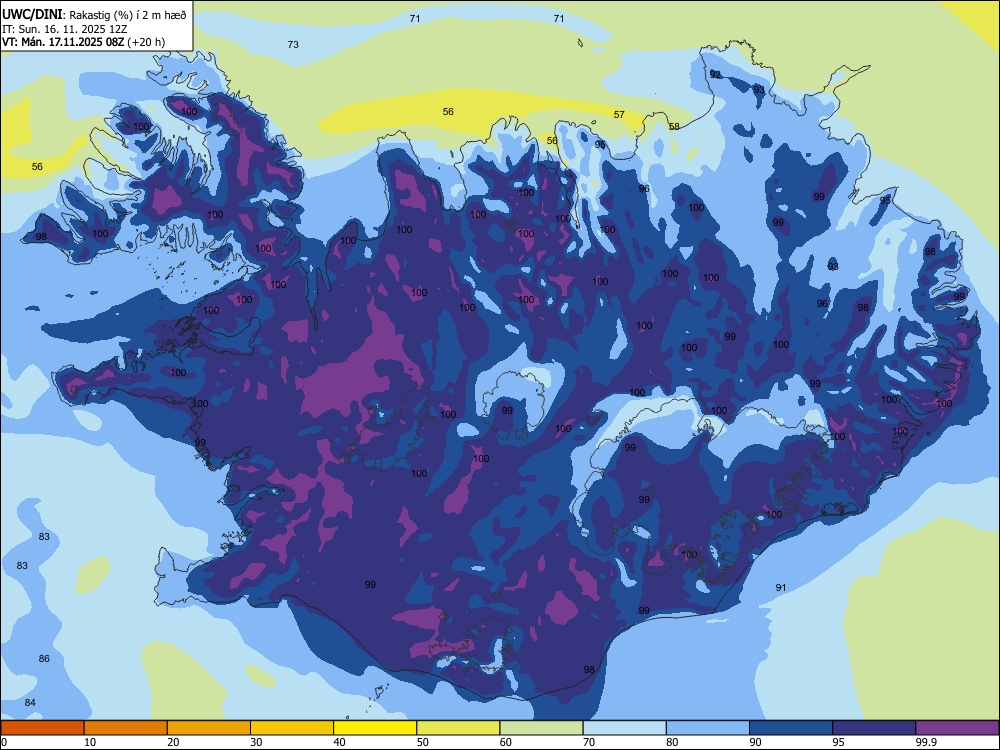Image resolution: width=1000 pixels, height=750 pixels.
Task: Click the header title 'UWC/DINI: Rakastig (%) í 2 m hæð'
Action: [x=94, y=15]
